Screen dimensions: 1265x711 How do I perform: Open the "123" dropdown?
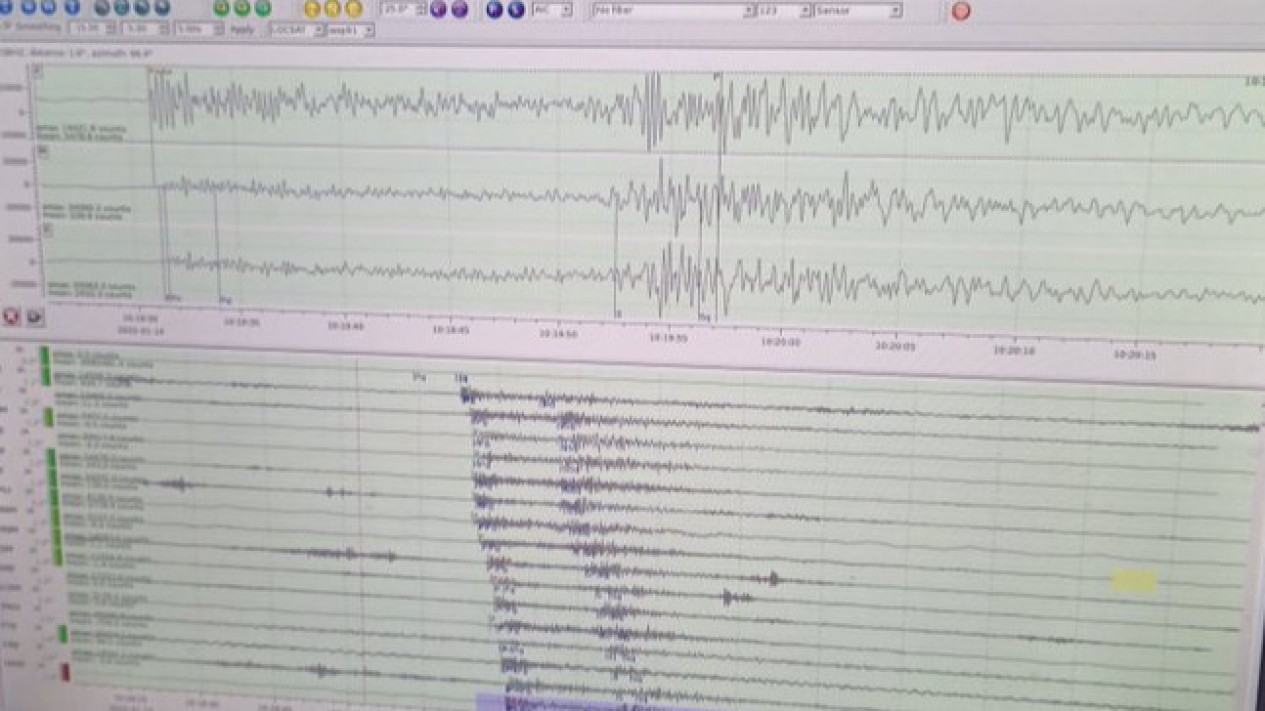[783, 11]
